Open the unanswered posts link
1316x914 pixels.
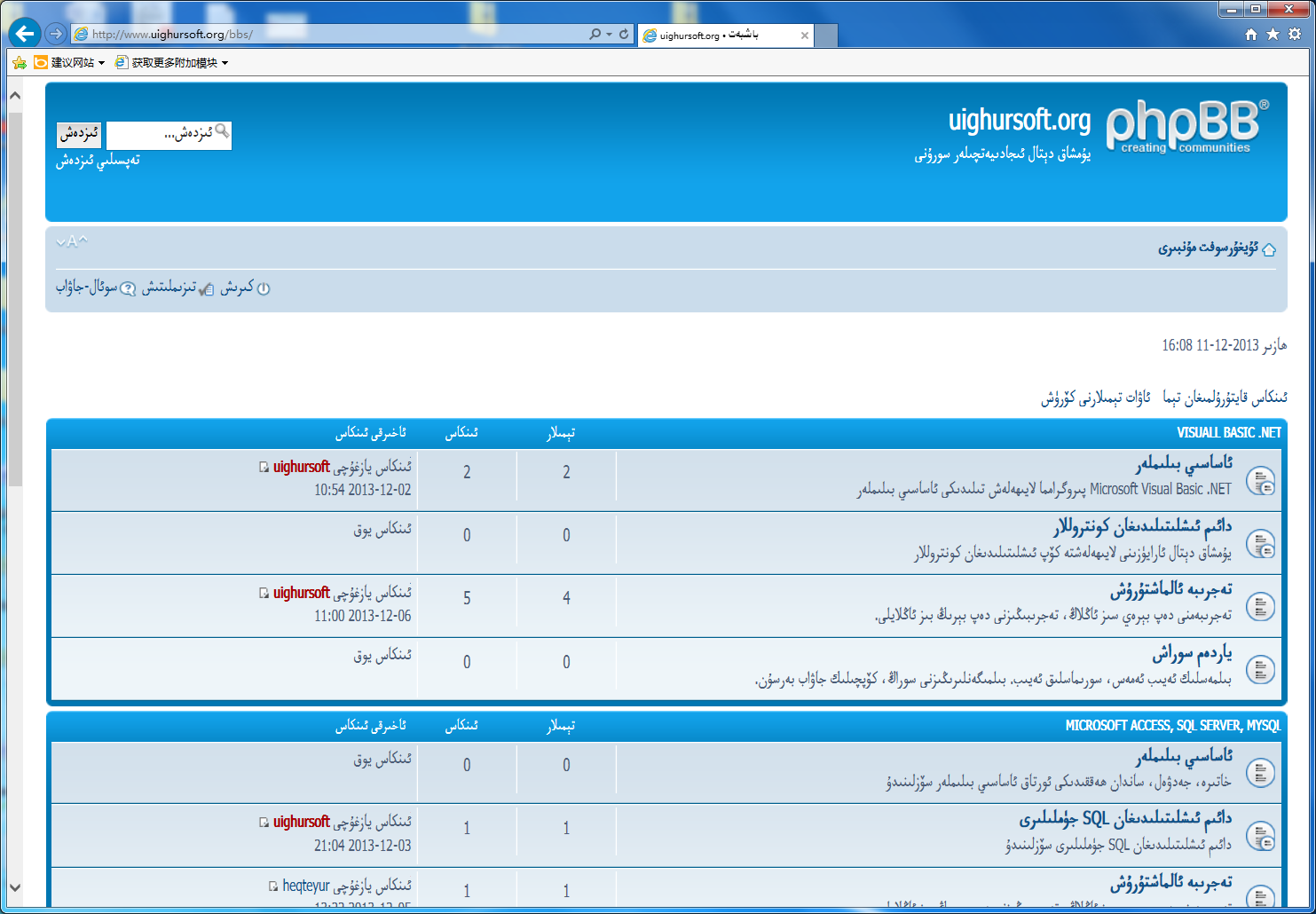(1225, 398)
